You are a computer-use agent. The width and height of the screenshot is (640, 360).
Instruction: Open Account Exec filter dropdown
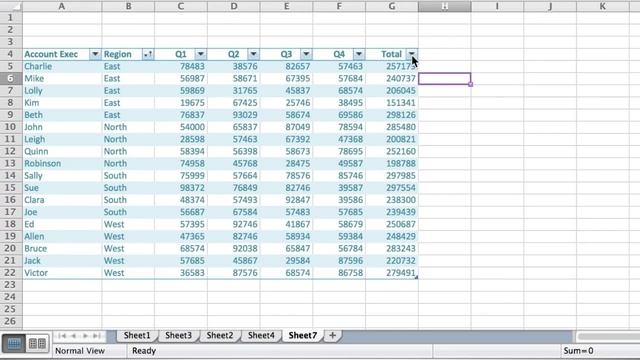click(95, 54)
